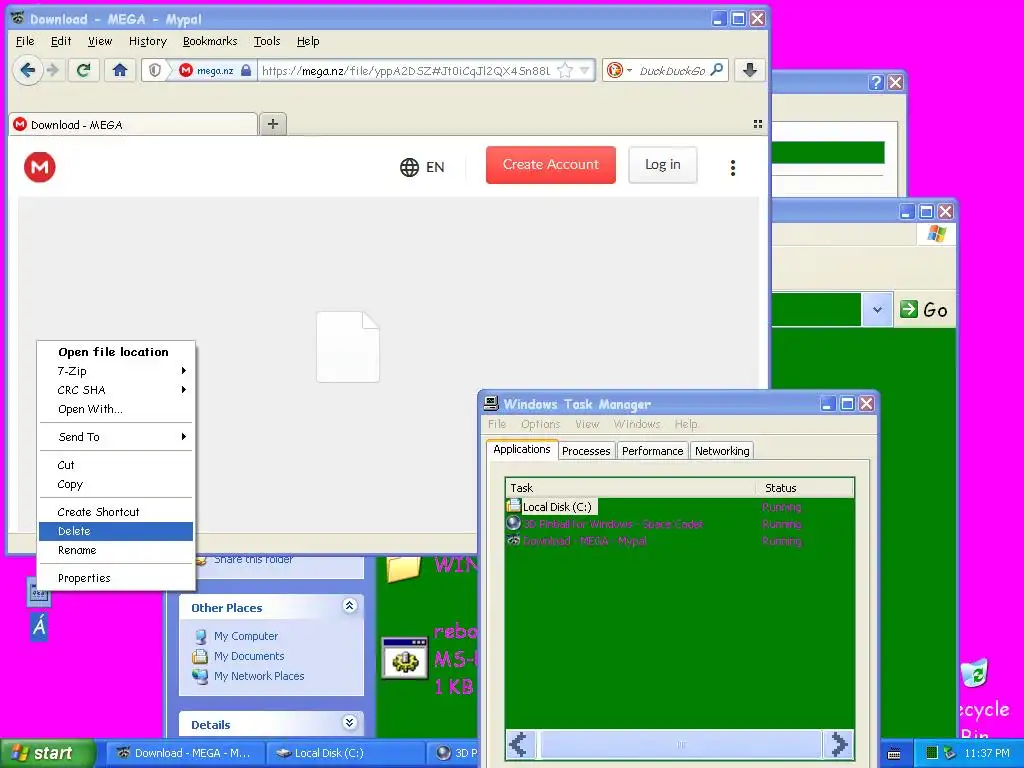Click the file placeholder icon on MEGA page
1024x768 pixels.
click(x=347, y=347)
